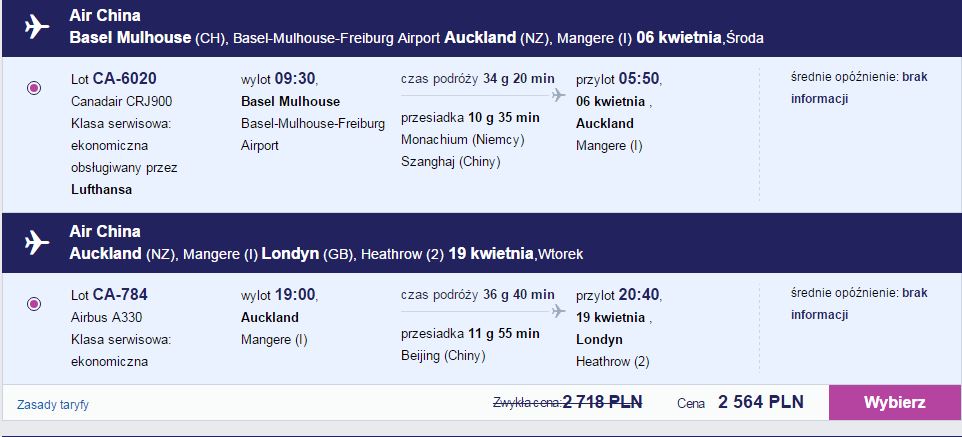Click the 06 kwietnia date in first header

(679, 37)
